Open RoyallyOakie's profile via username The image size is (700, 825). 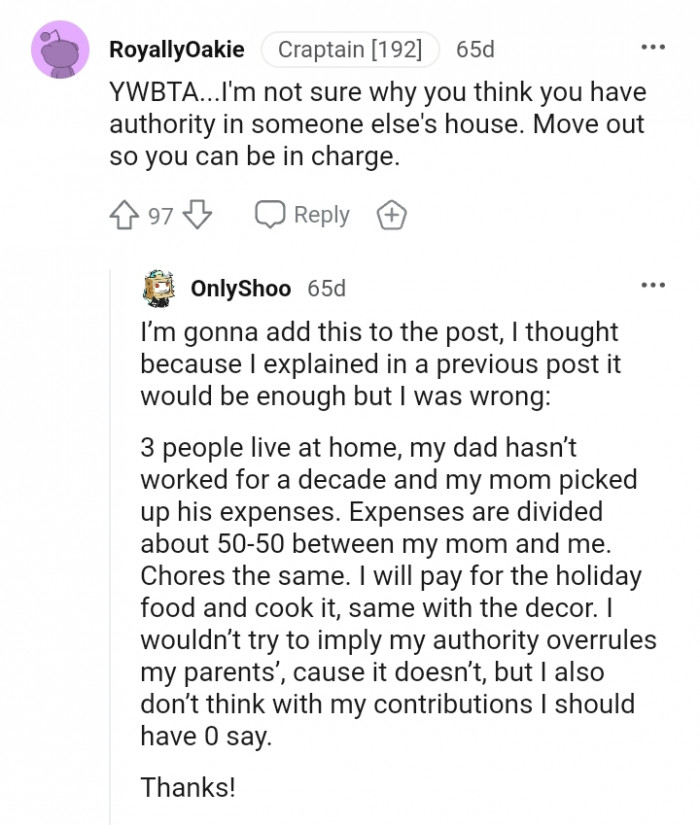[177, 49]
